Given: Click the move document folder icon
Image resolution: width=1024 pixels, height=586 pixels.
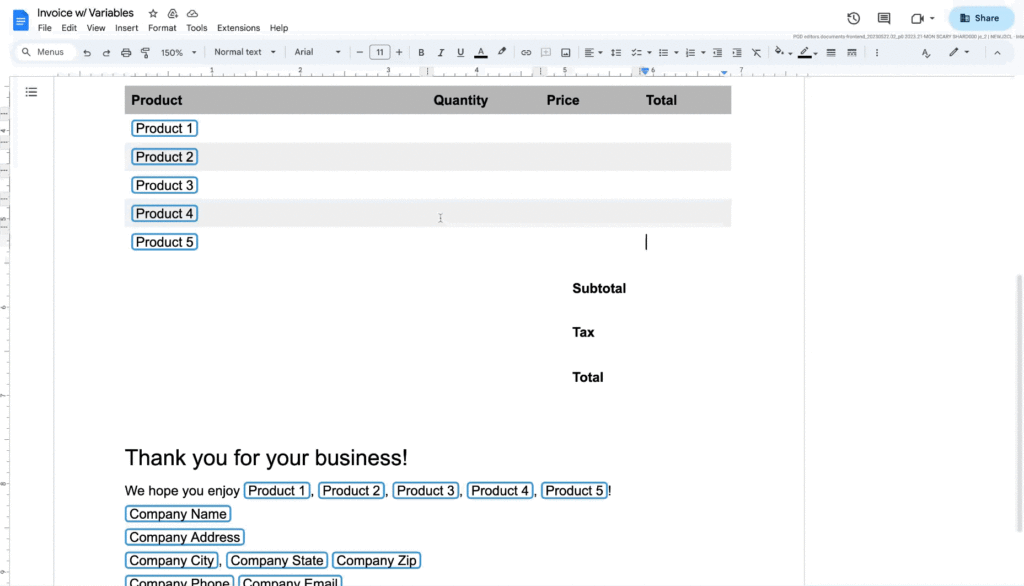Looking at the screenshot, I should pos(172,13).
